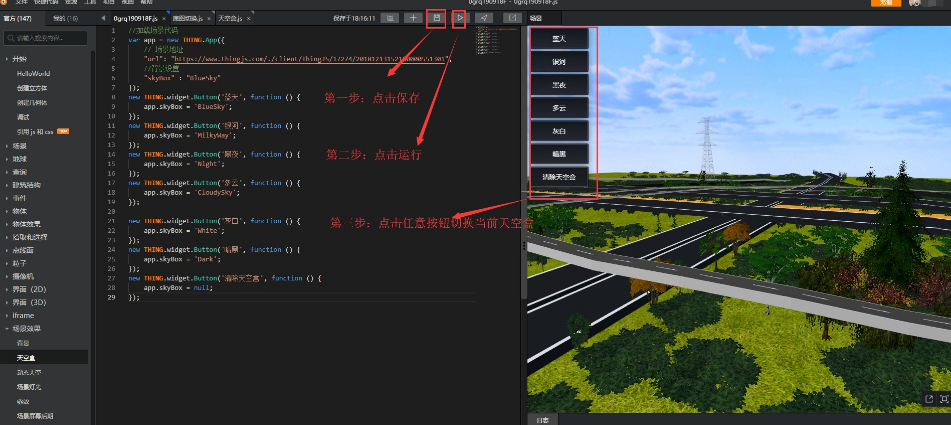The image size is (951, 425).
Task: Open the 引用 js 和 css example
Action: click(x=36, y=132)
